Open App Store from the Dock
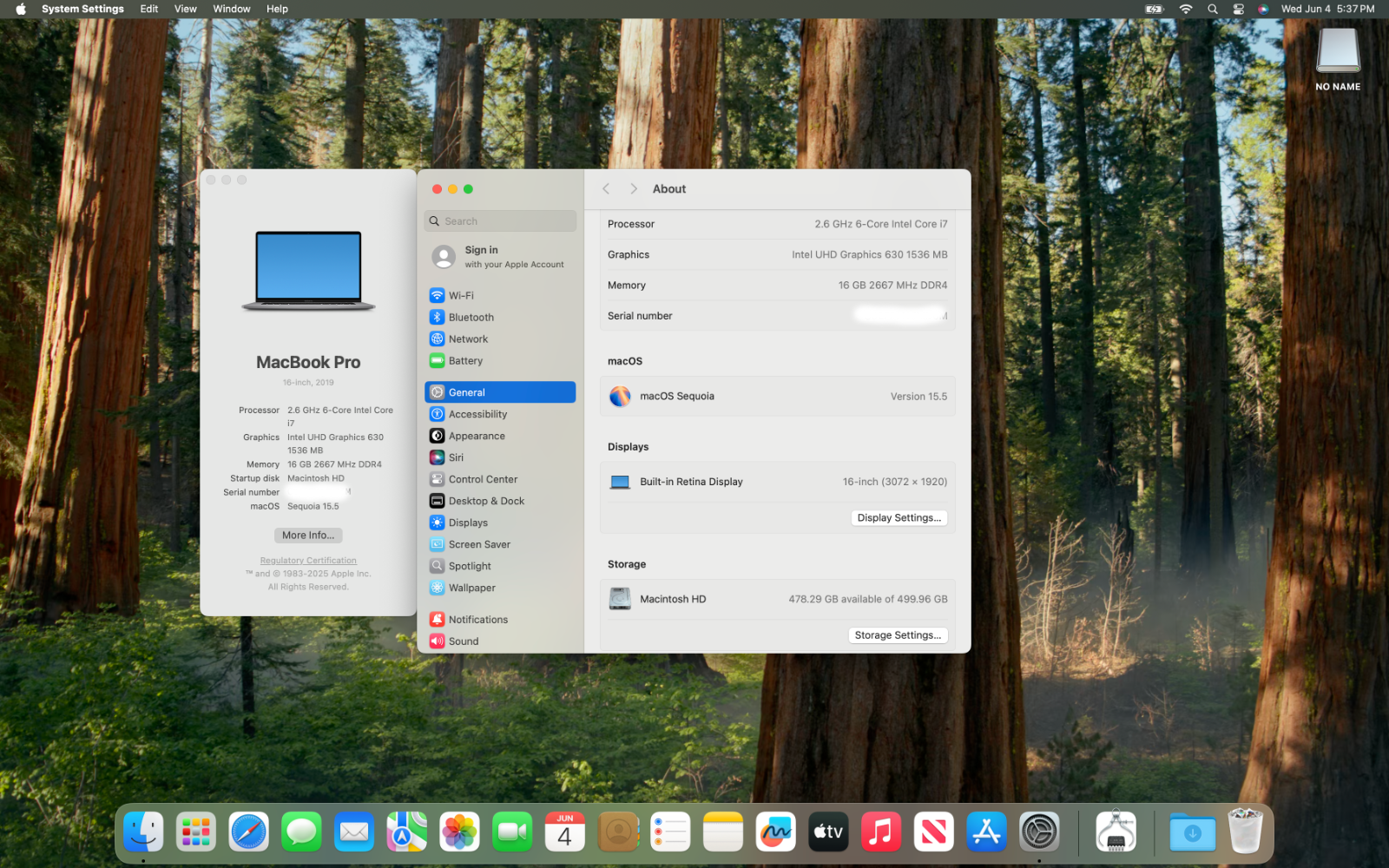 pos(987,832)
